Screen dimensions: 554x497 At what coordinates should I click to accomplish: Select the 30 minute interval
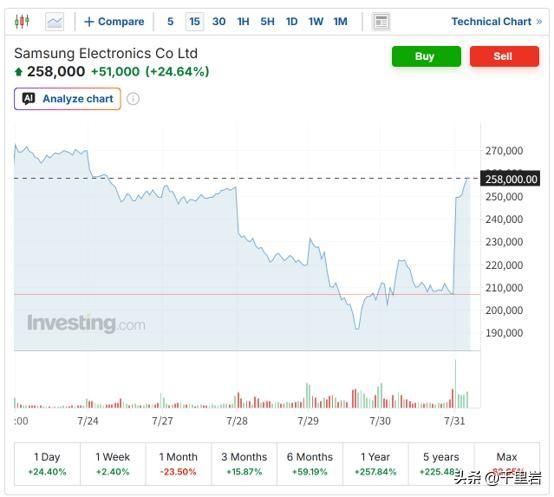[219, 22]
